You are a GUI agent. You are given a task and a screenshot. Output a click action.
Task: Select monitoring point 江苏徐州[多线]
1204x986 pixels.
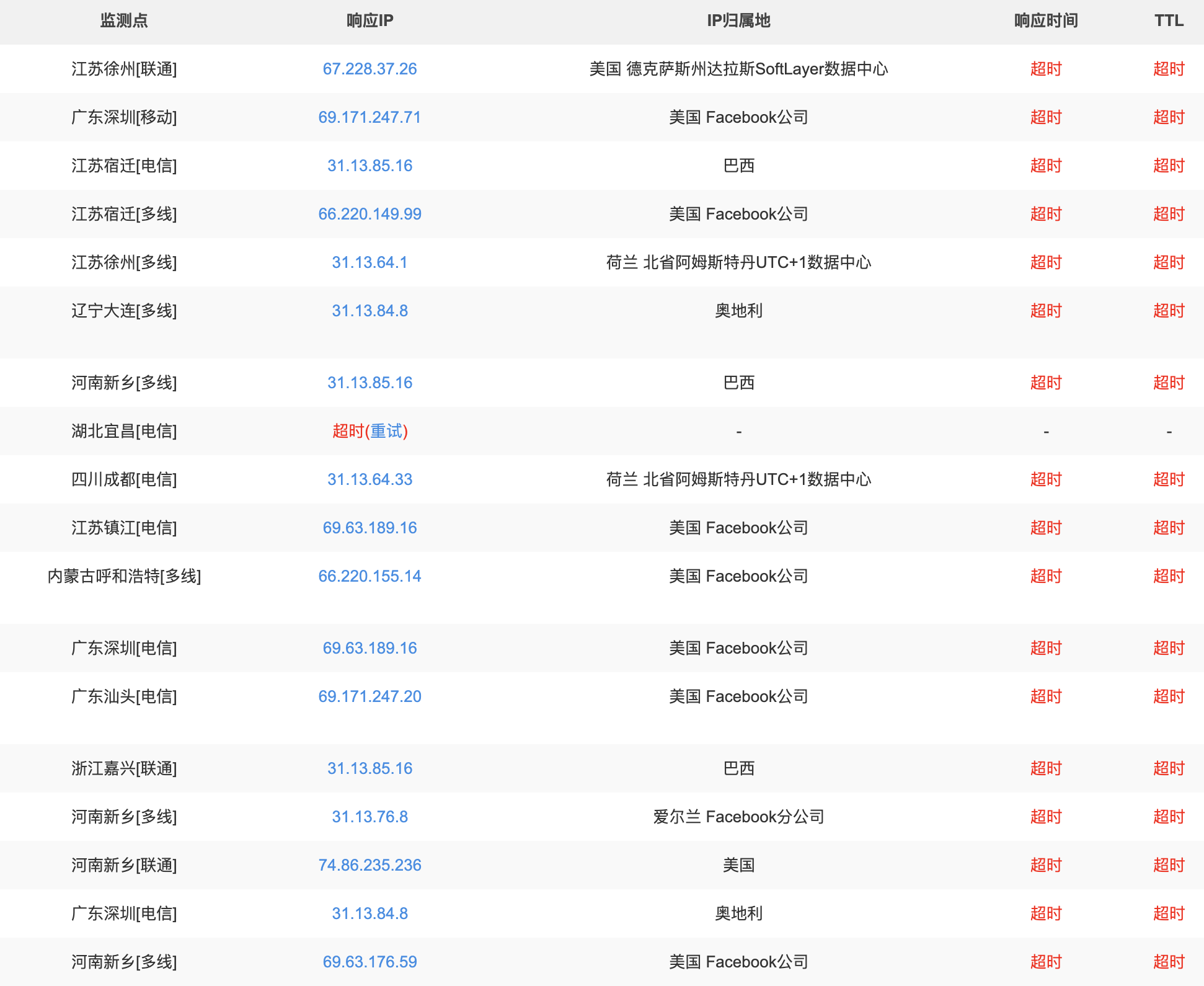coord(124,262)
